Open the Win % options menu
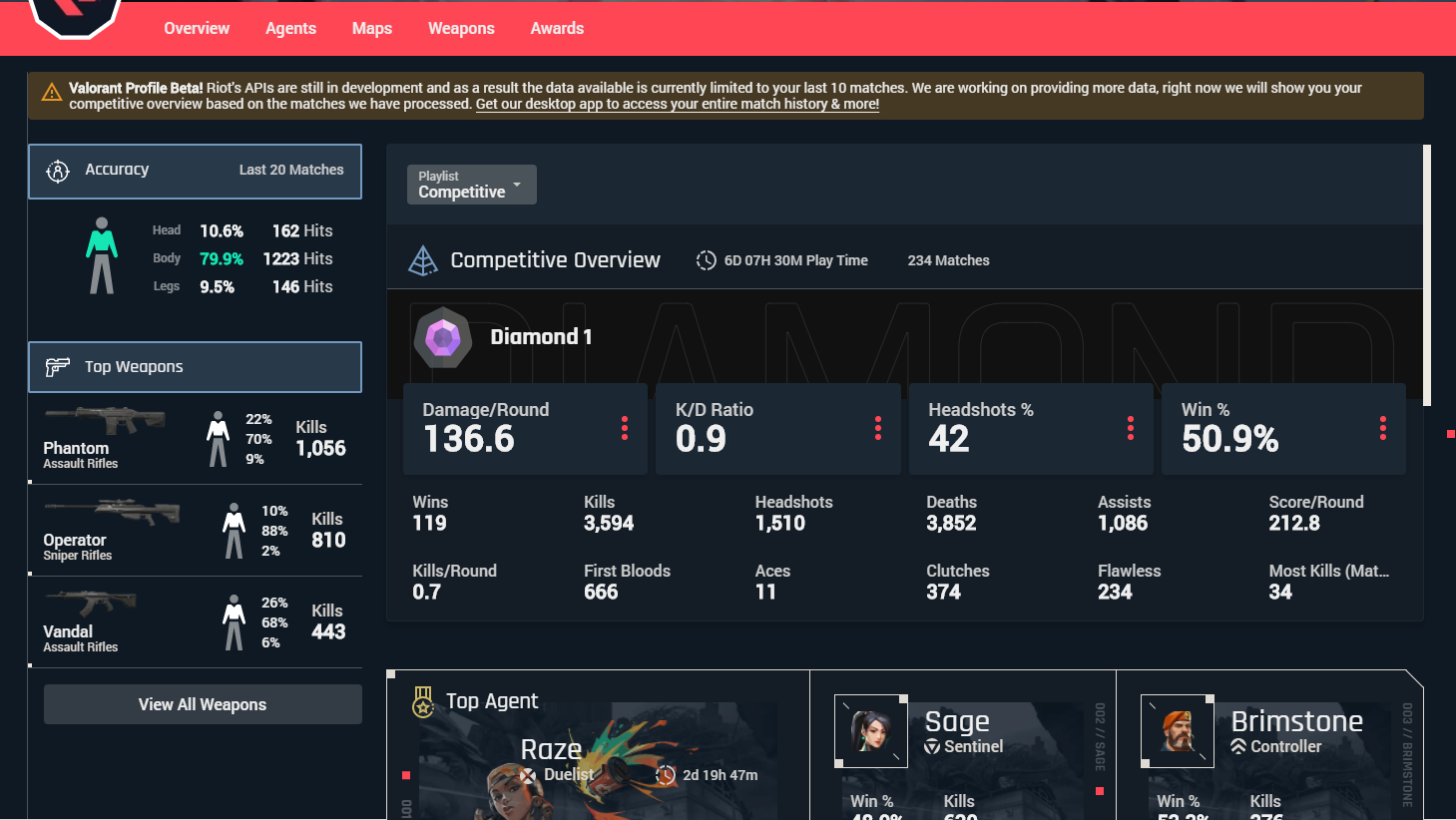Screen dimensions: 1456x820 [x=1383, y=428]
